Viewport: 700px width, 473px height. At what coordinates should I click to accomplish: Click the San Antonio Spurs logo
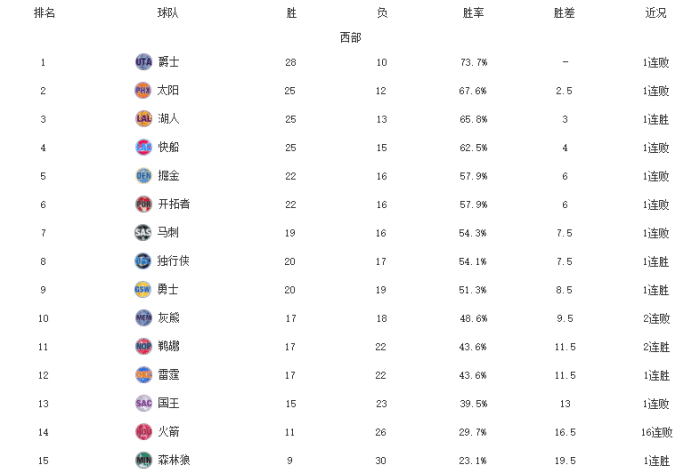click(x=144, y=233)
